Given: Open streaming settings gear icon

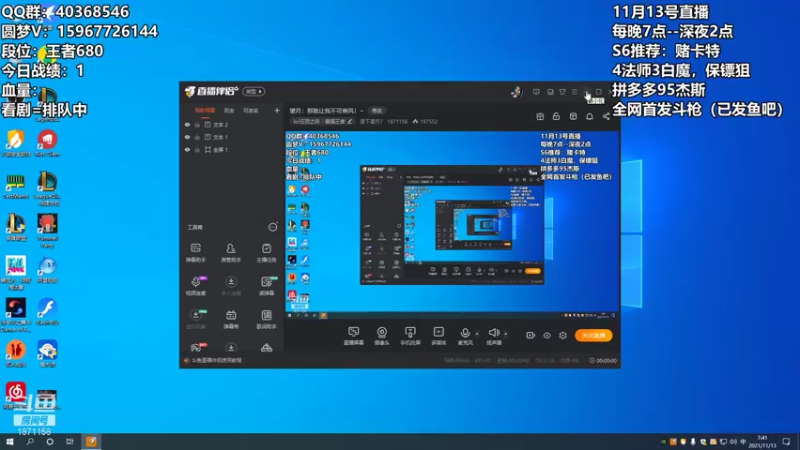Looking at the screenshot, I should tap(563, 335).
